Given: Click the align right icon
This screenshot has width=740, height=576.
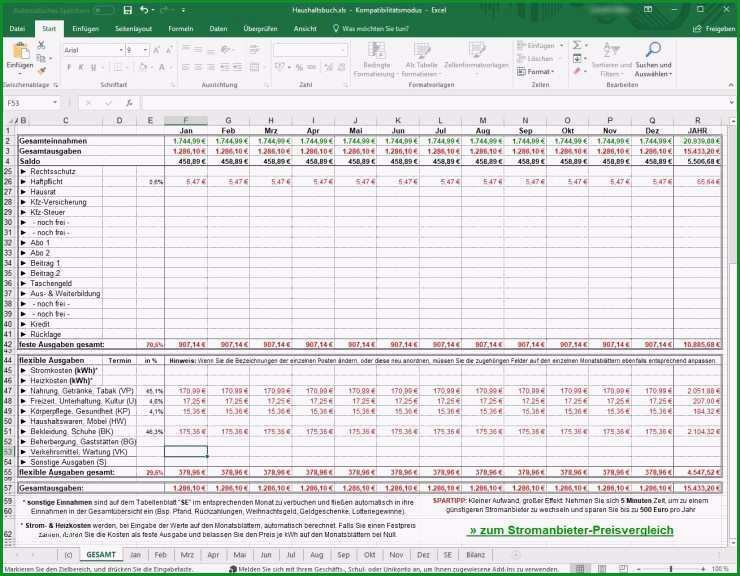Looking at the screenshot, I should tap(211, 68).
